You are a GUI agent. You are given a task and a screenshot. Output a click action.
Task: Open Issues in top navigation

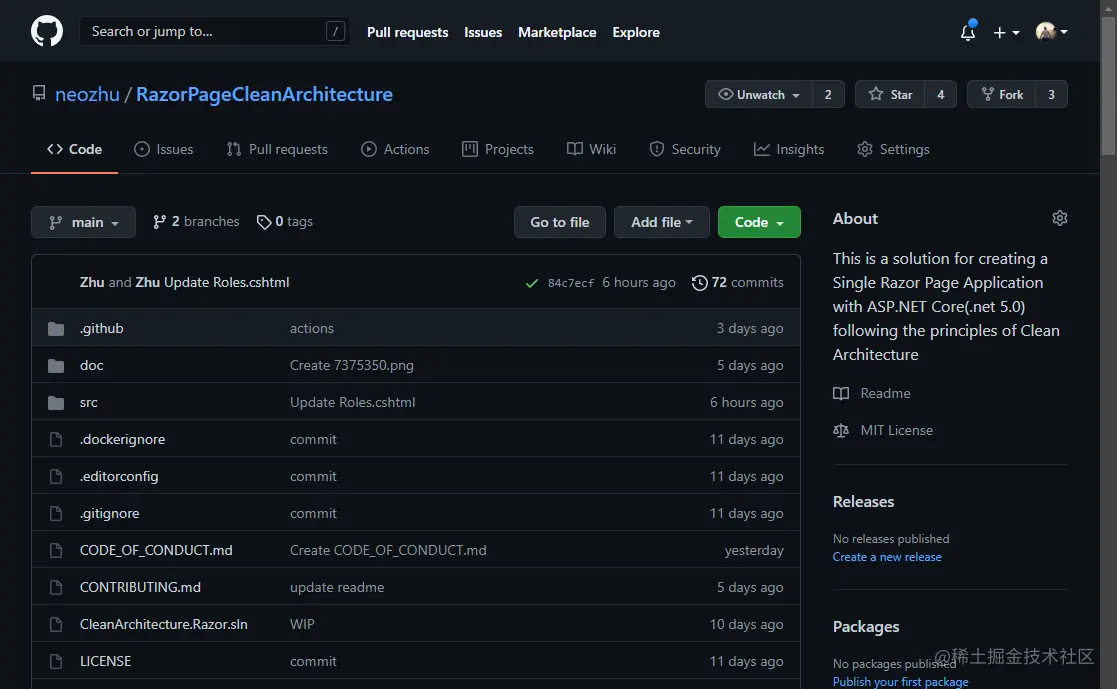coord(483,32)
